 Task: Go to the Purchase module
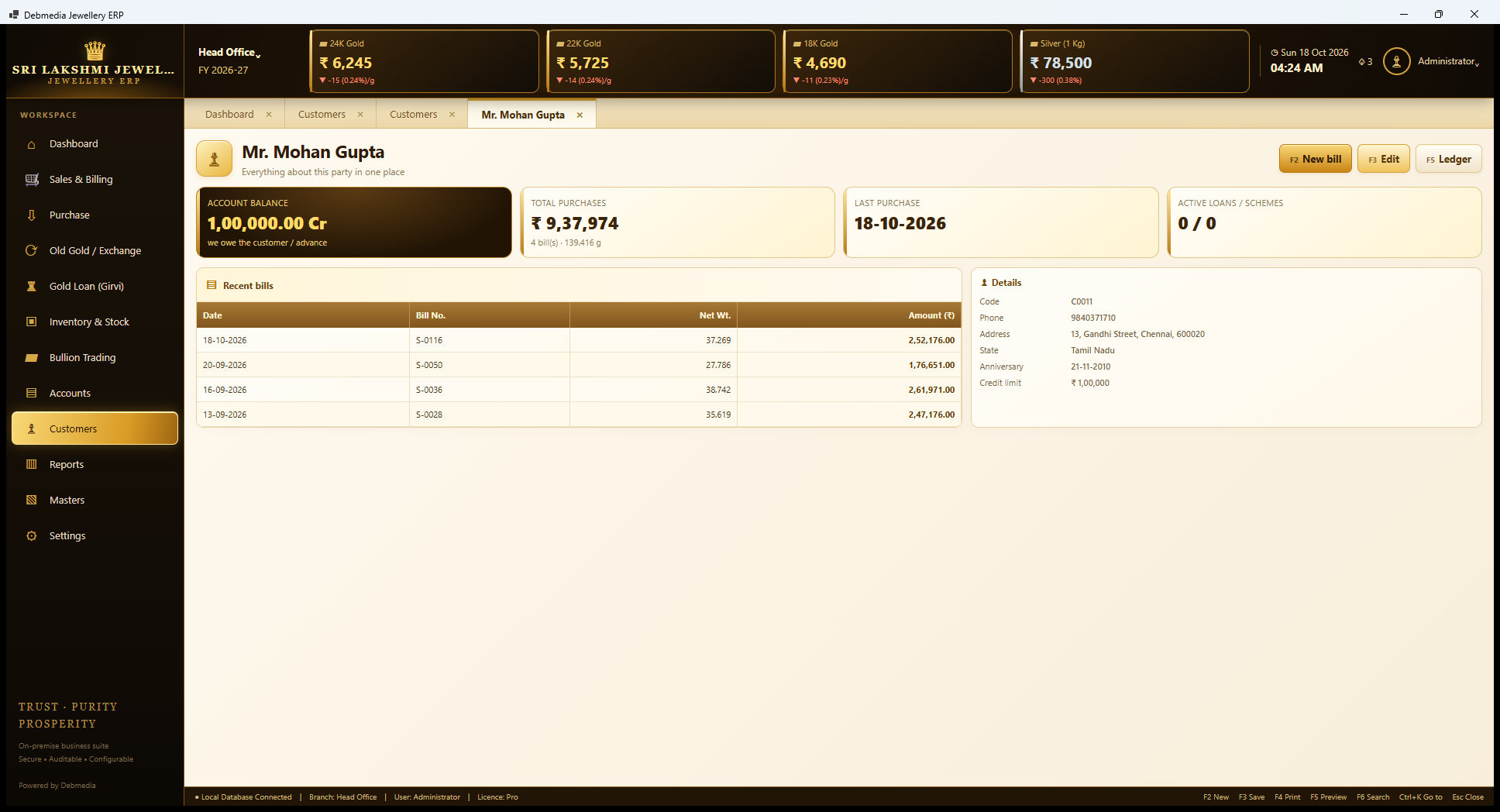[x=95, y=215]
